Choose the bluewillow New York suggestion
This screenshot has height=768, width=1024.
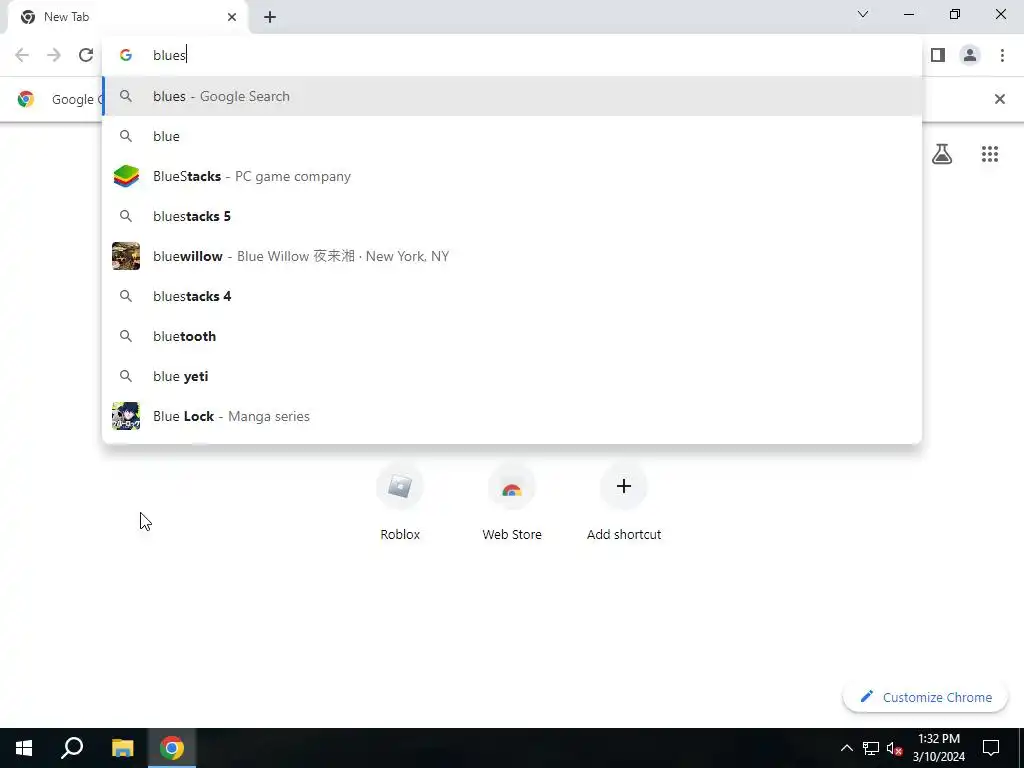click(512, 256)
